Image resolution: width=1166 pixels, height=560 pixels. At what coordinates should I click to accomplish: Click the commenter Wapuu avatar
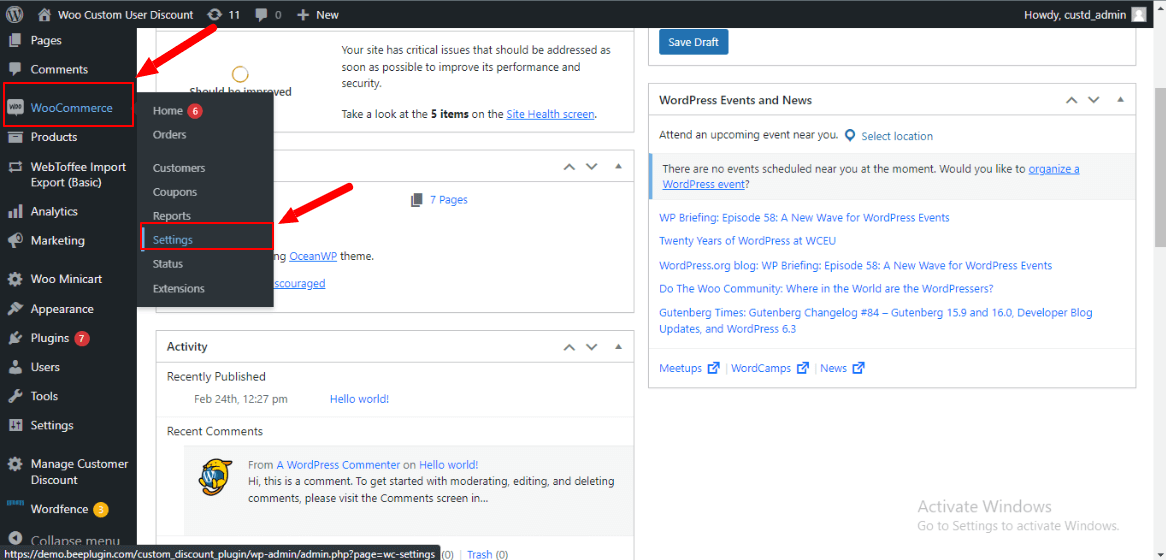point(216,477)
